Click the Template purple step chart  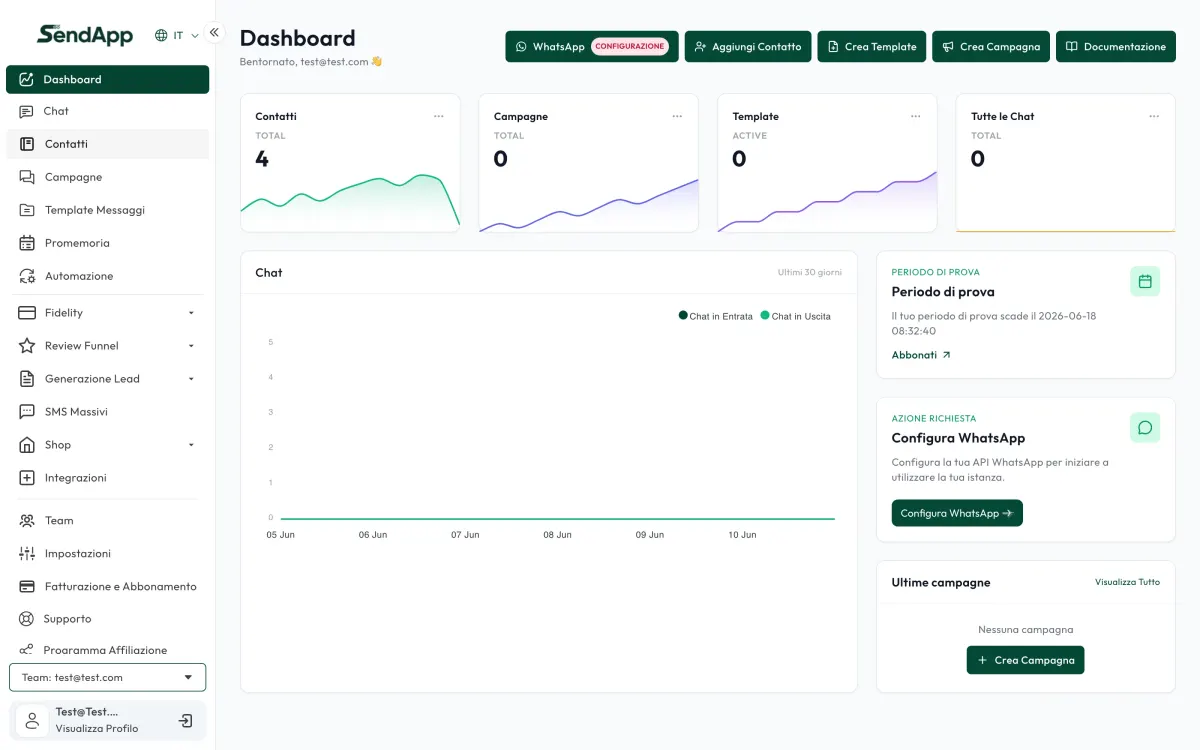[x=827, y=203]
